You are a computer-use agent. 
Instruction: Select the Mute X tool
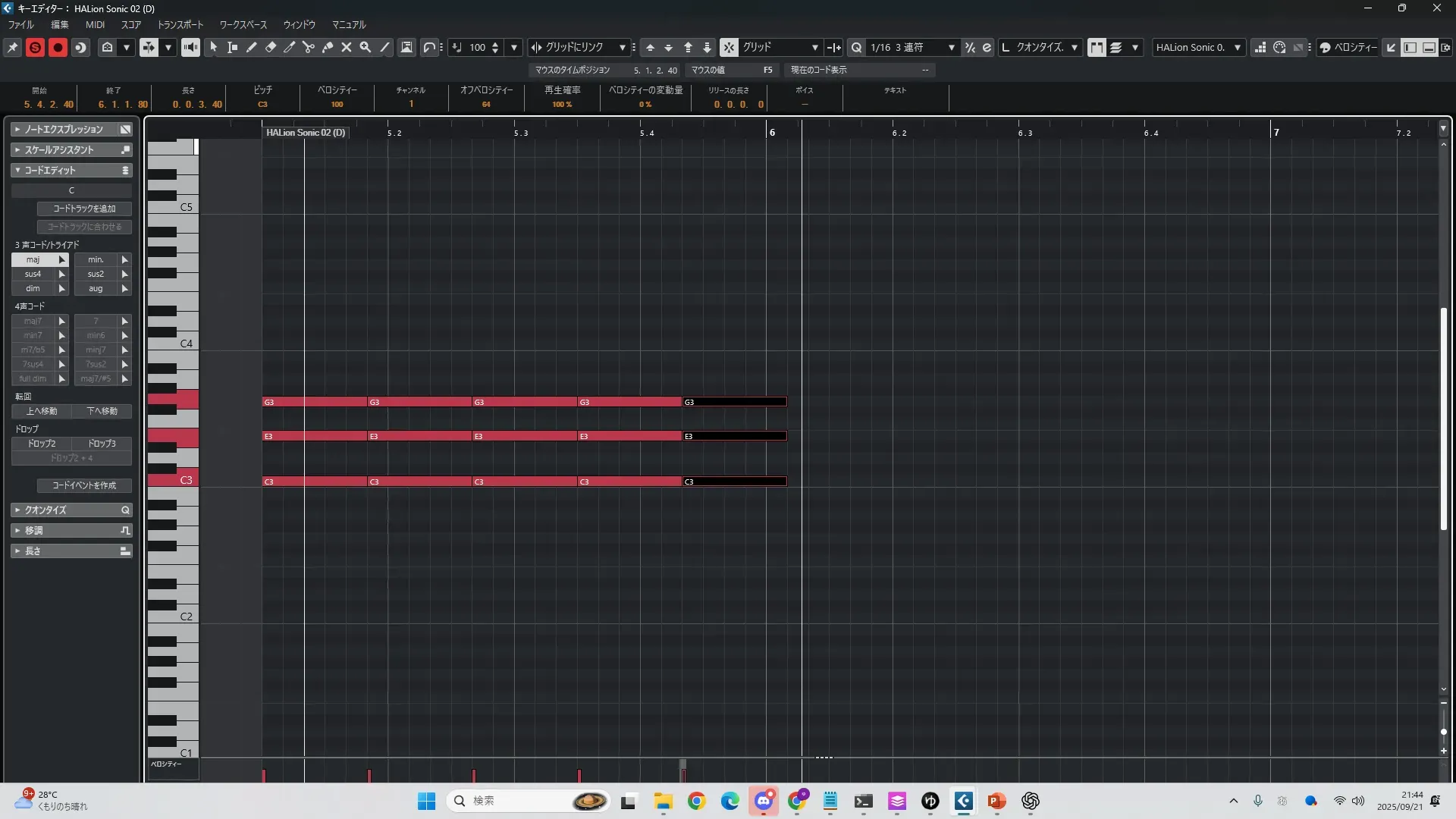[347, 47]
